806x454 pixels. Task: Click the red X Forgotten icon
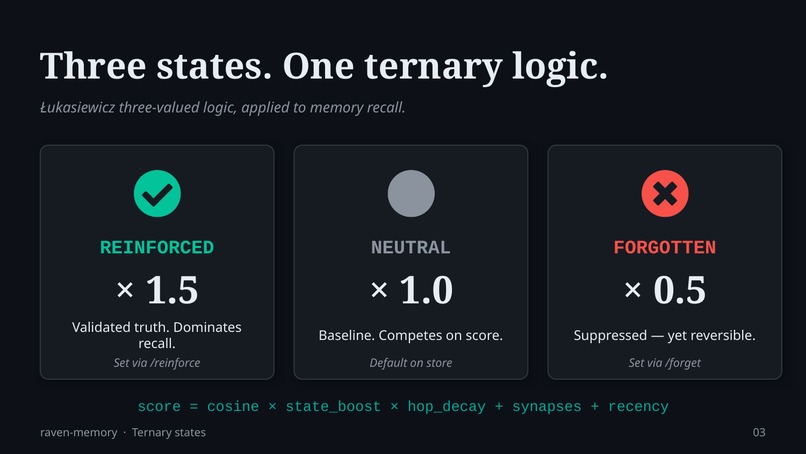[x=665, y=193]
